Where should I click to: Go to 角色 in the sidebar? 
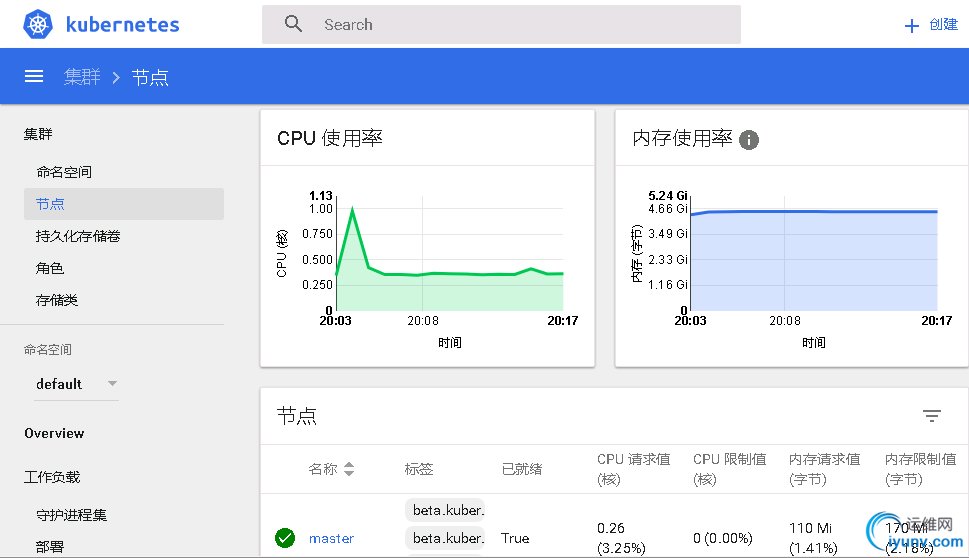pyautogui.click(x=50, y=268)
